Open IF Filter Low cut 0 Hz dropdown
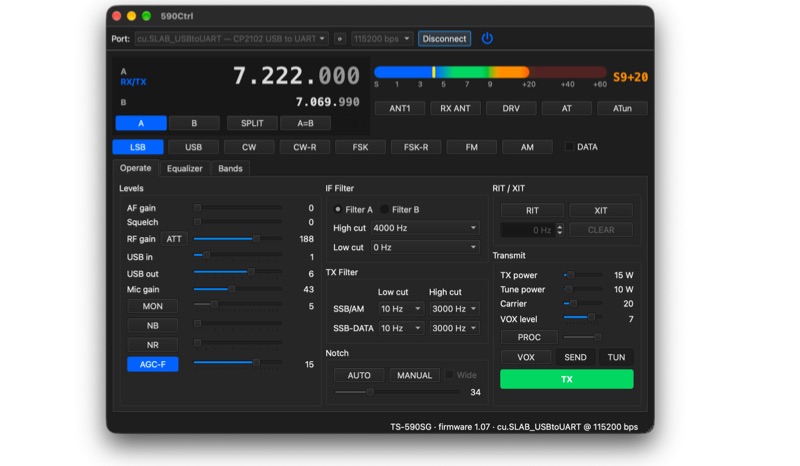Image resolution: width=800 pixels, height=466 pixels. (425, 248)
